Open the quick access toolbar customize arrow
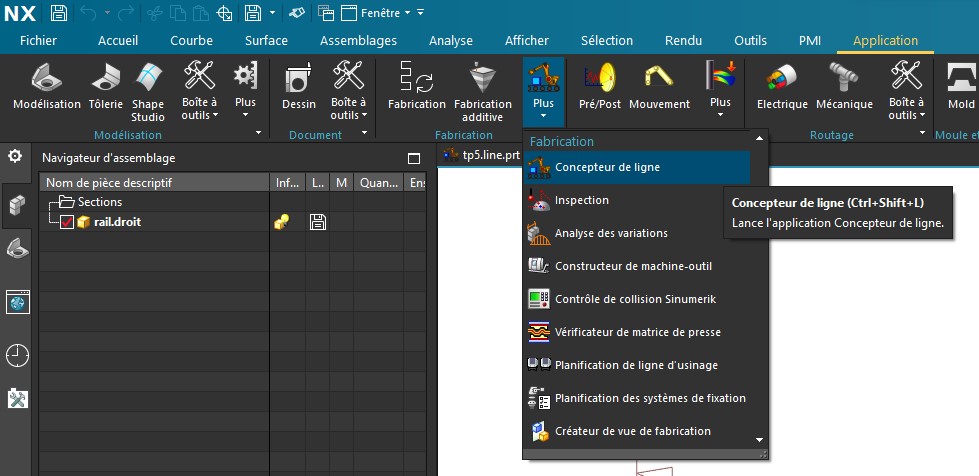 coord(420,12)
